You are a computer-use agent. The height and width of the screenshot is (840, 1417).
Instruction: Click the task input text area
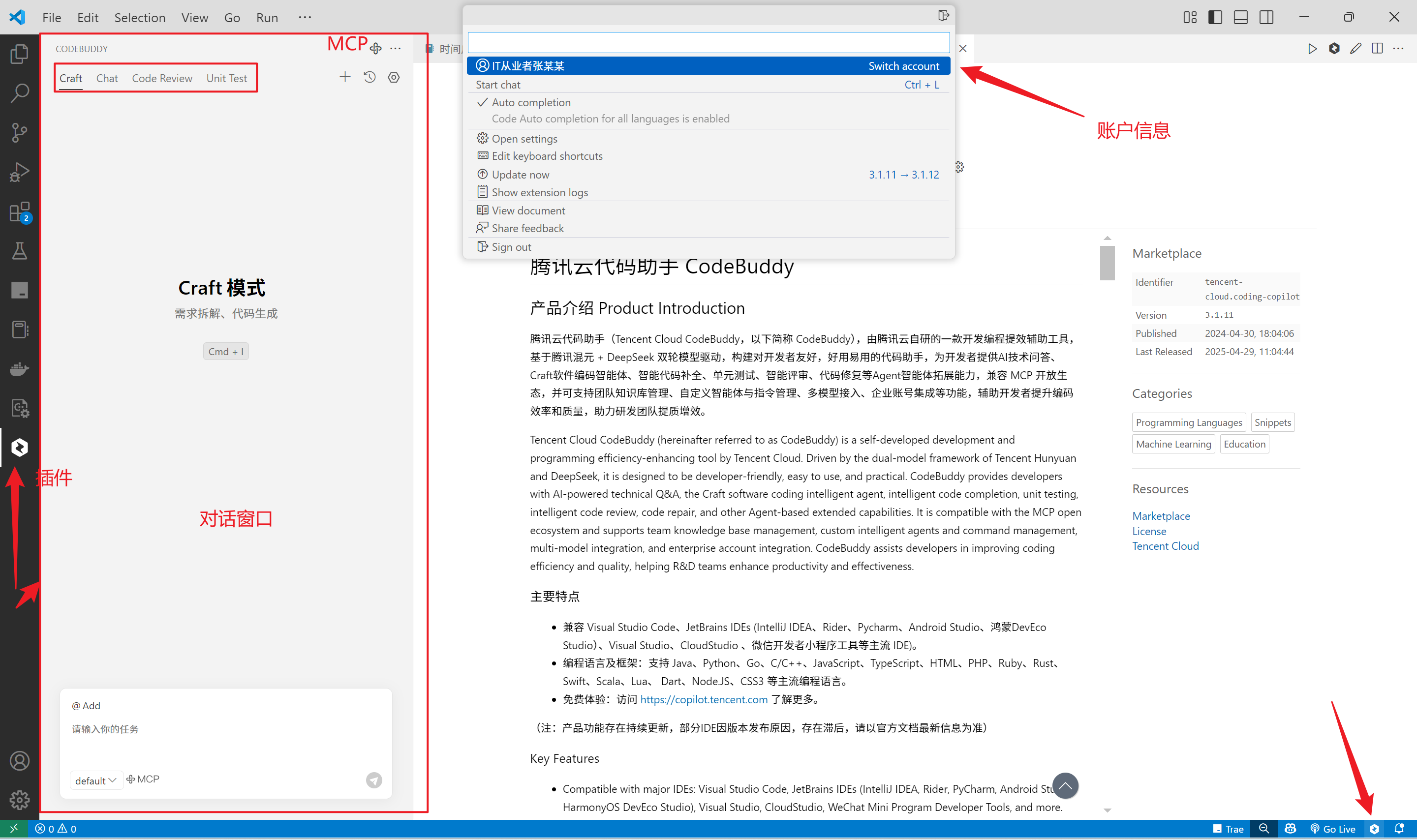coord(225,729)
